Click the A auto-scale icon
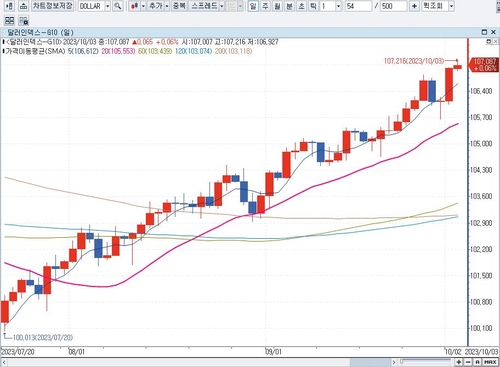Screen dimensions: 500x367 click(477, 362)
